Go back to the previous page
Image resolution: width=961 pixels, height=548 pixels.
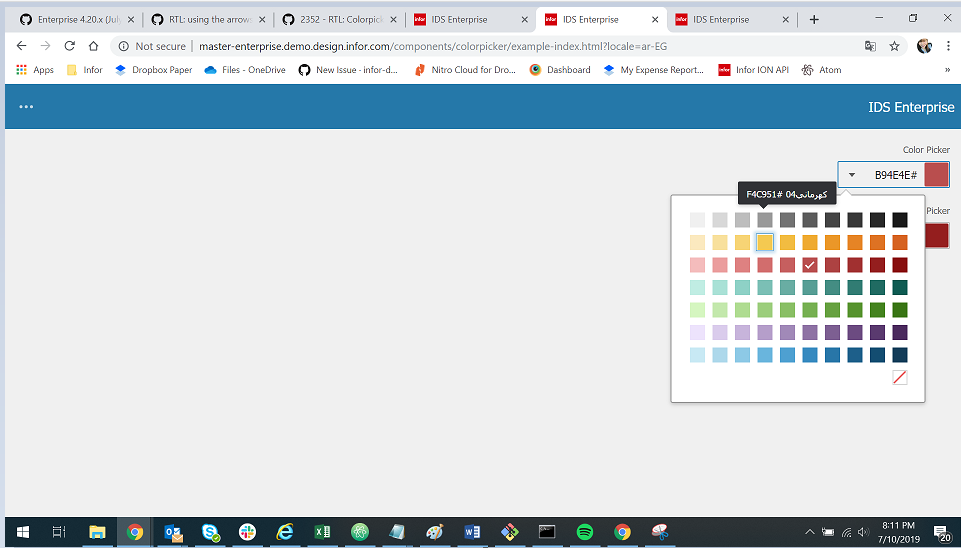click(x=21, y=46)
